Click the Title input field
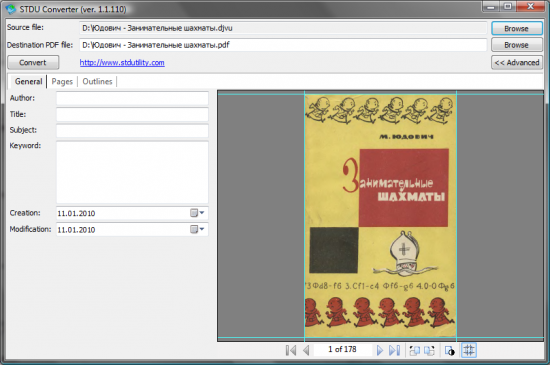 point(132,114)
